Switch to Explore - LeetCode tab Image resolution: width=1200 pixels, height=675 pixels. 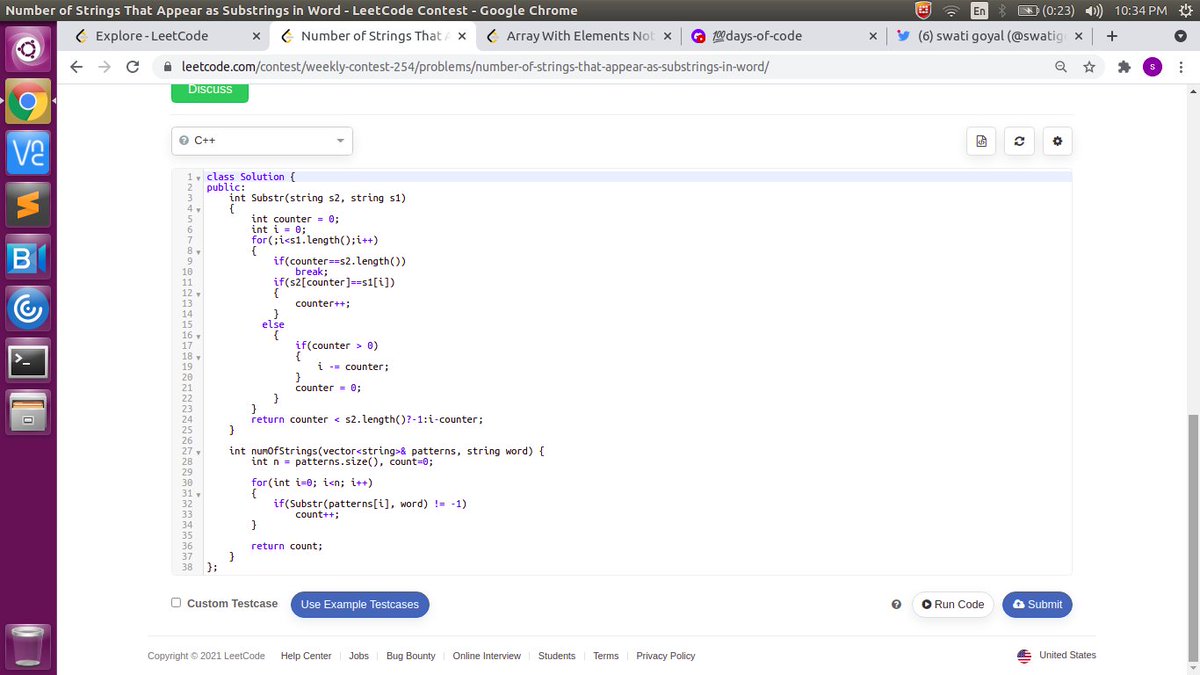click(x=166, y=36)
